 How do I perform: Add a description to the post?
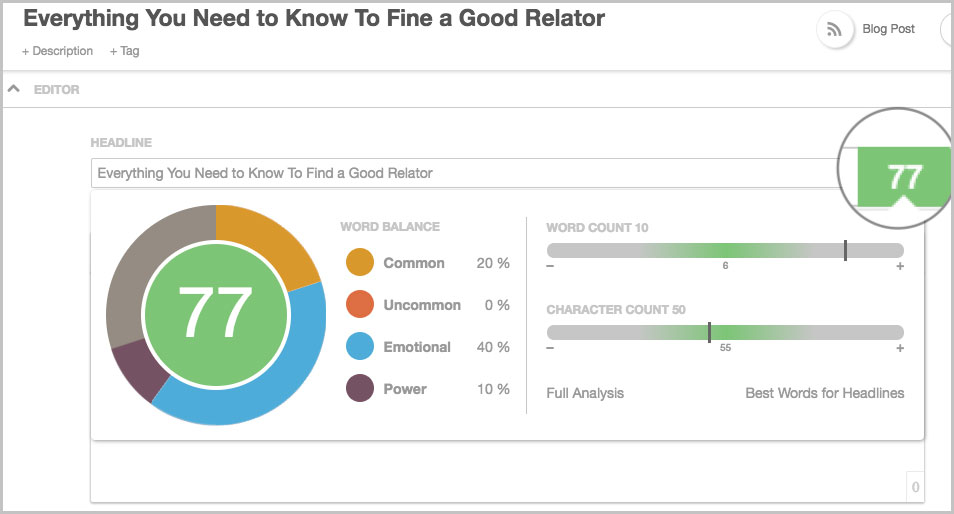57,51
